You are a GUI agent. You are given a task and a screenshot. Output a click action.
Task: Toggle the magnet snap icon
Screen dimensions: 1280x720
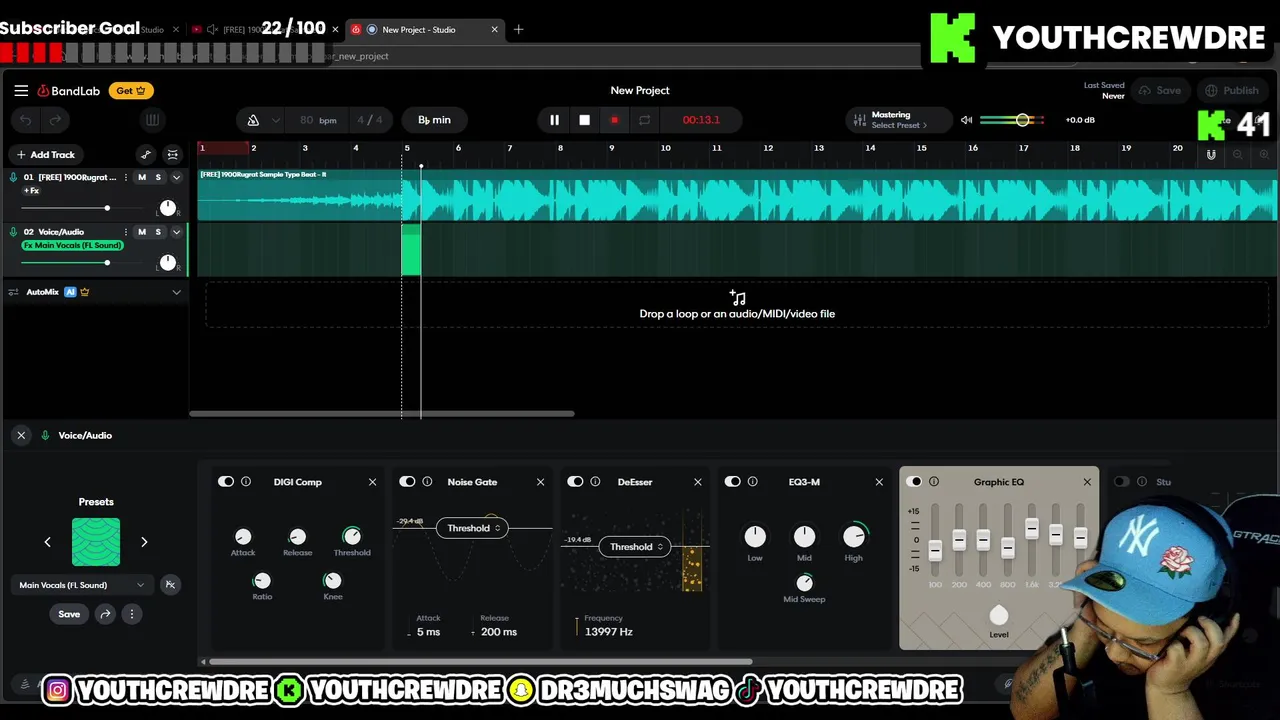(x=1211, y=155)
